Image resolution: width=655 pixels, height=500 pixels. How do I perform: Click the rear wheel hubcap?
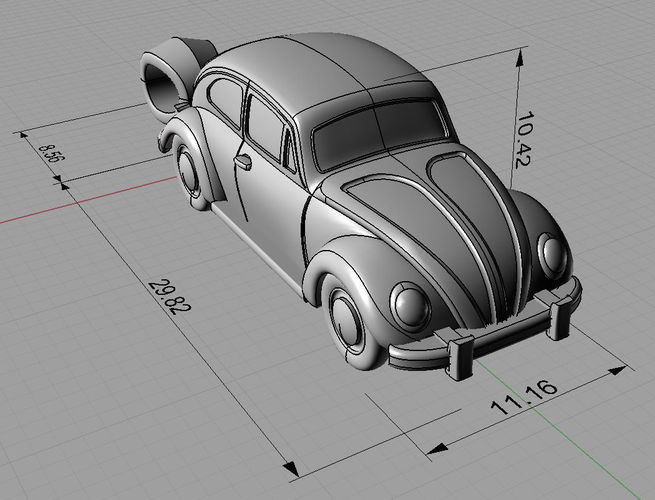[x=188, y=171]
